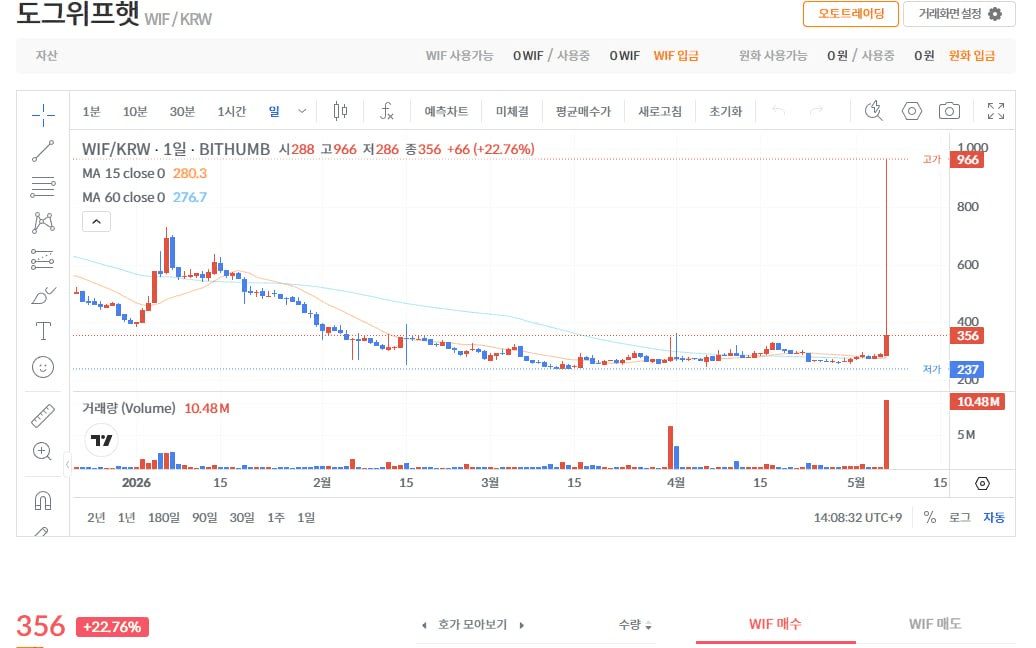Select the 1시간 interval
Image resolution: width=1036 pixels, height=648 pixels.
[x=231, y=111]
